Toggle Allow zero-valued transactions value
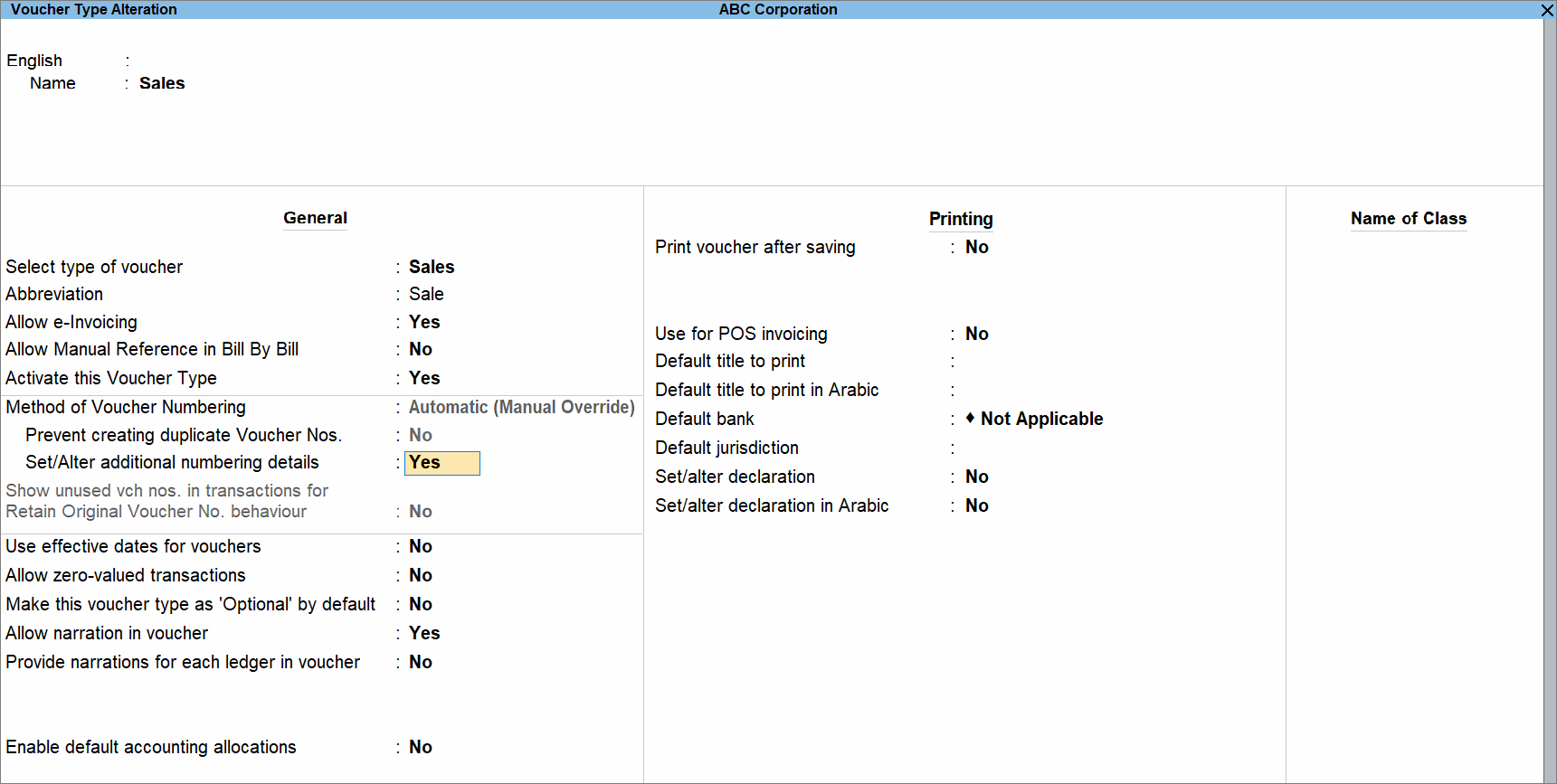Screen dimensions: 1557x784 [x=421, y=575]
